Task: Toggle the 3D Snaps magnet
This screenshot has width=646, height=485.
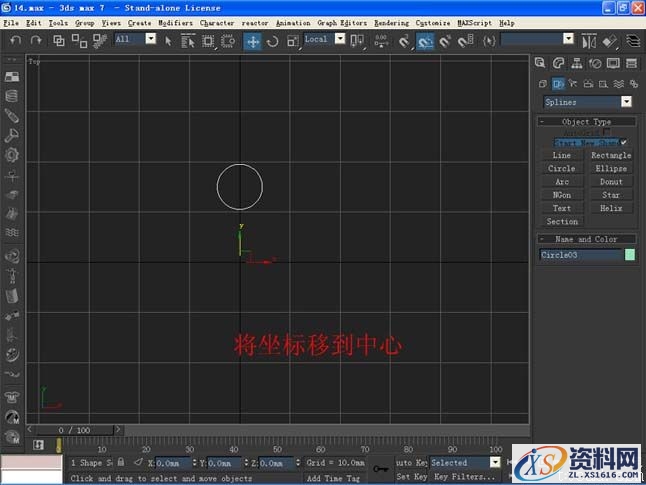Action: click(x=405, y=41)
